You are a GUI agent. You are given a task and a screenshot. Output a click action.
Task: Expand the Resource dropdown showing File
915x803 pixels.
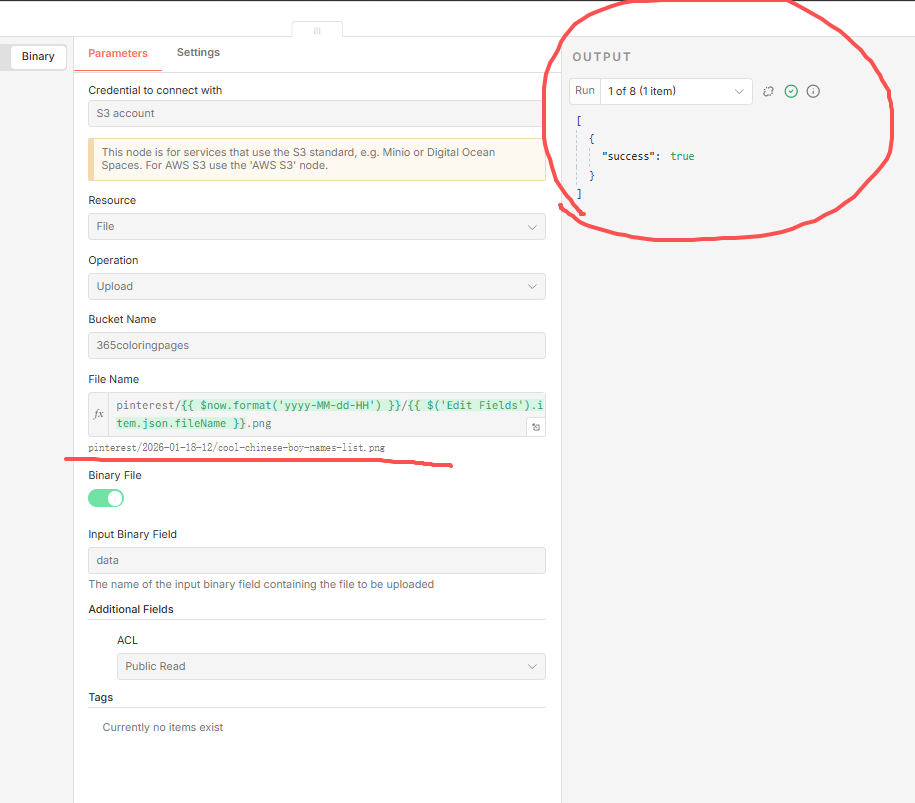pyautogui.click(x=316, y=226)
